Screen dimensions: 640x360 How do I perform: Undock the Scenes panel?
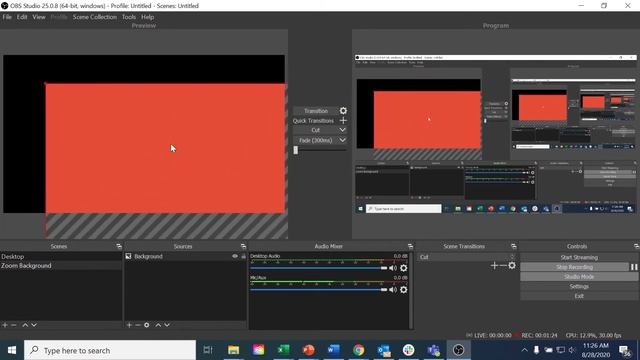[119, 246]
